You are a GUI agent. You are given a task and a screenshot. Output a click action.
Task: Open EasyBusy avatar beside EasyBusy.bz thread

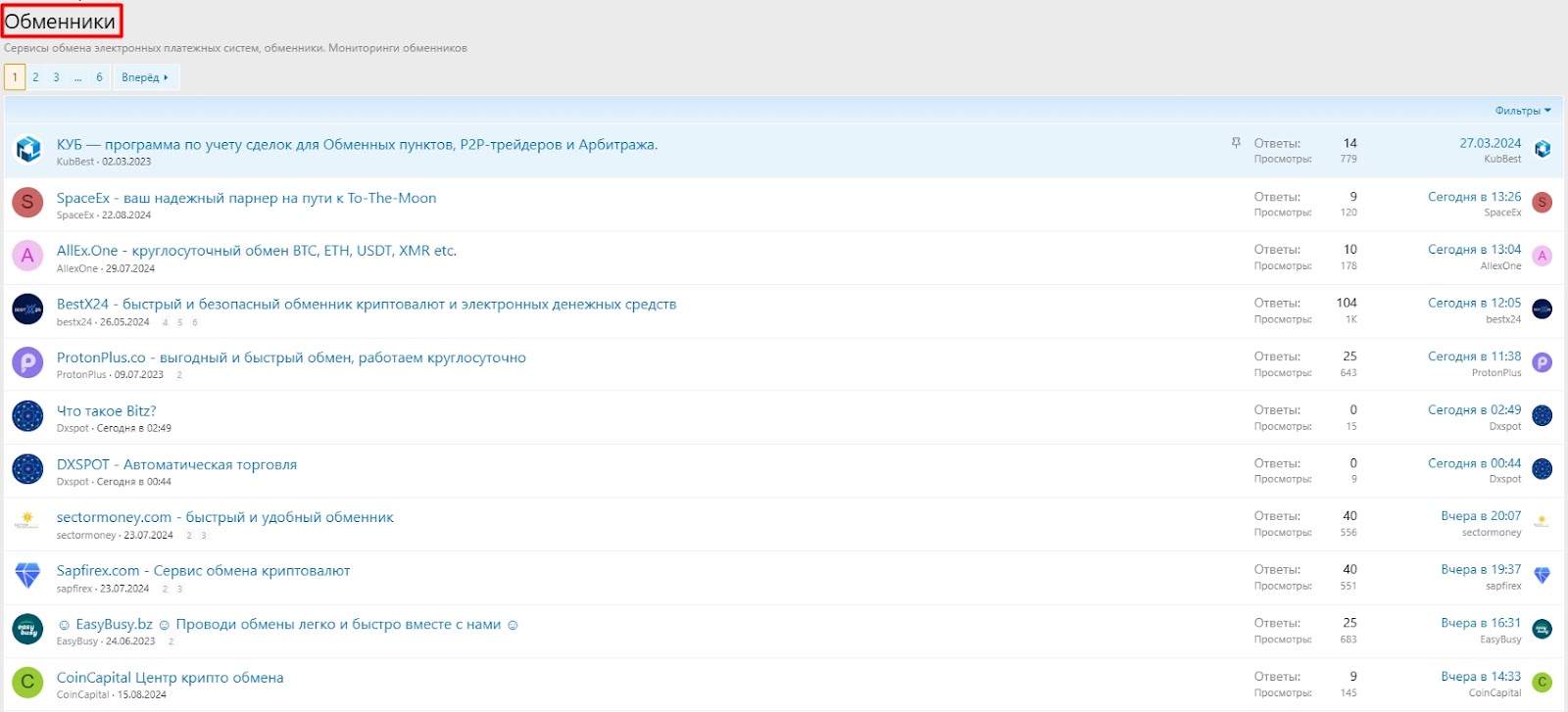point(27,629)
